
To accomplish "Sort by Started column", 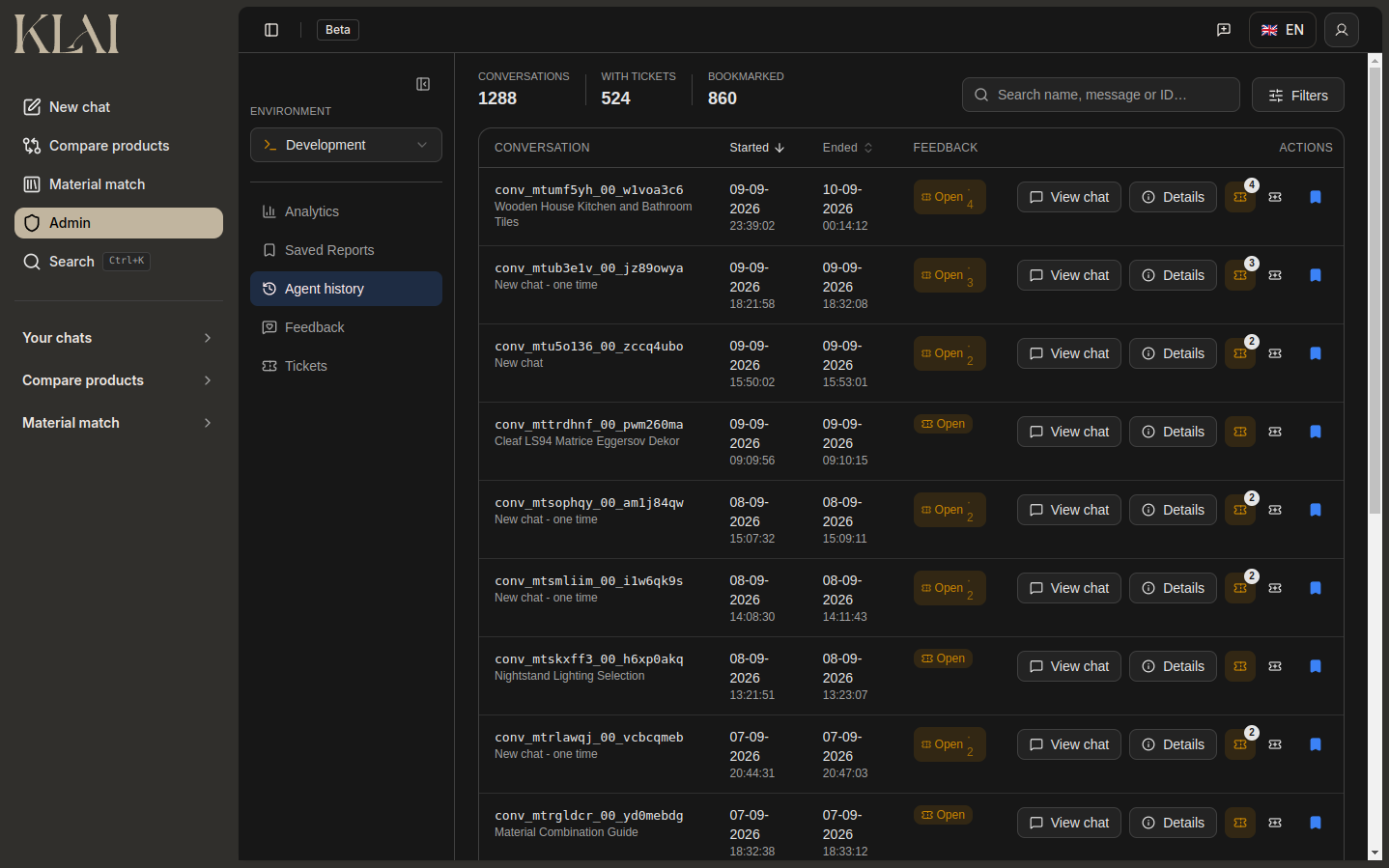I will [x=757, y=148].
